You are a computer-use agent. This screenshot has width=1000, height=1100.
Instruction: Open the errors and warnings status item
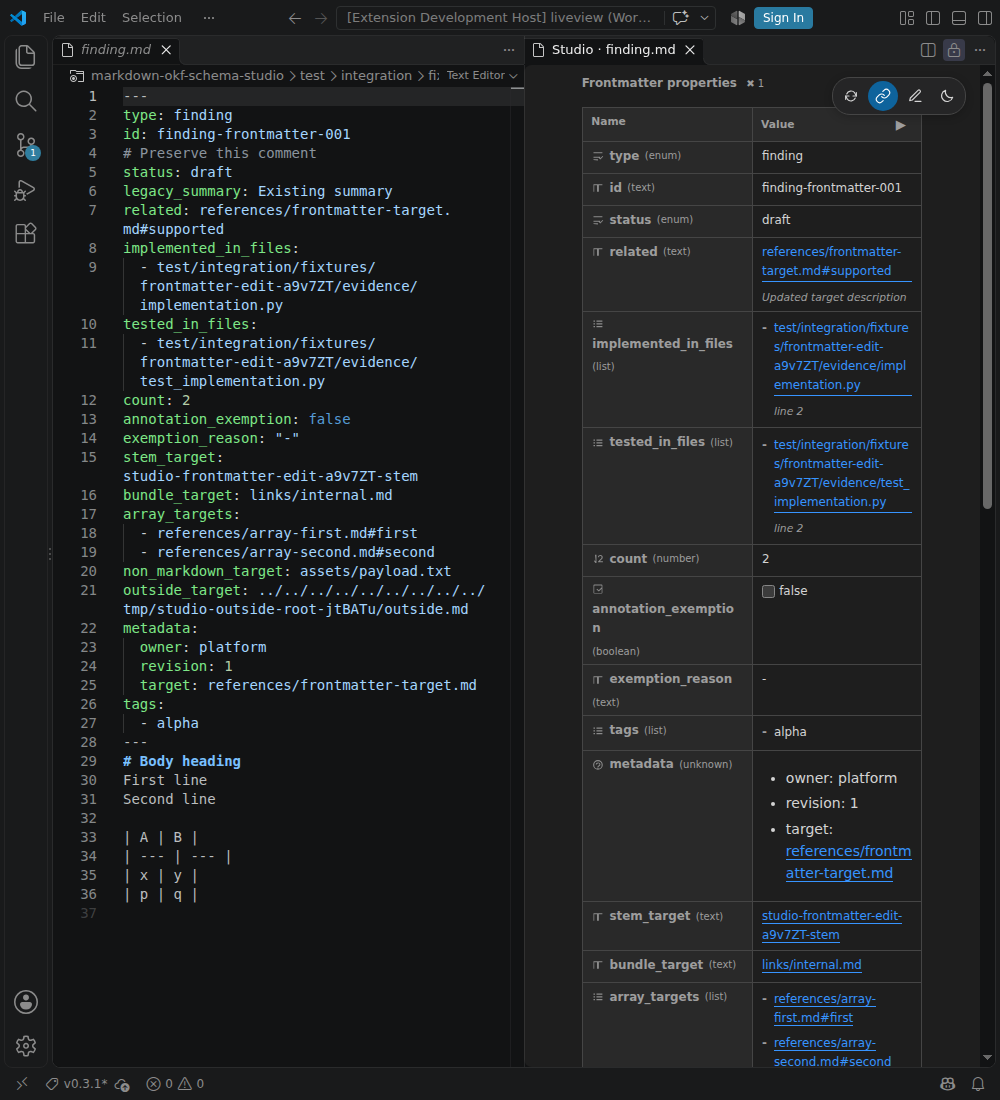tap(175, 1084)
